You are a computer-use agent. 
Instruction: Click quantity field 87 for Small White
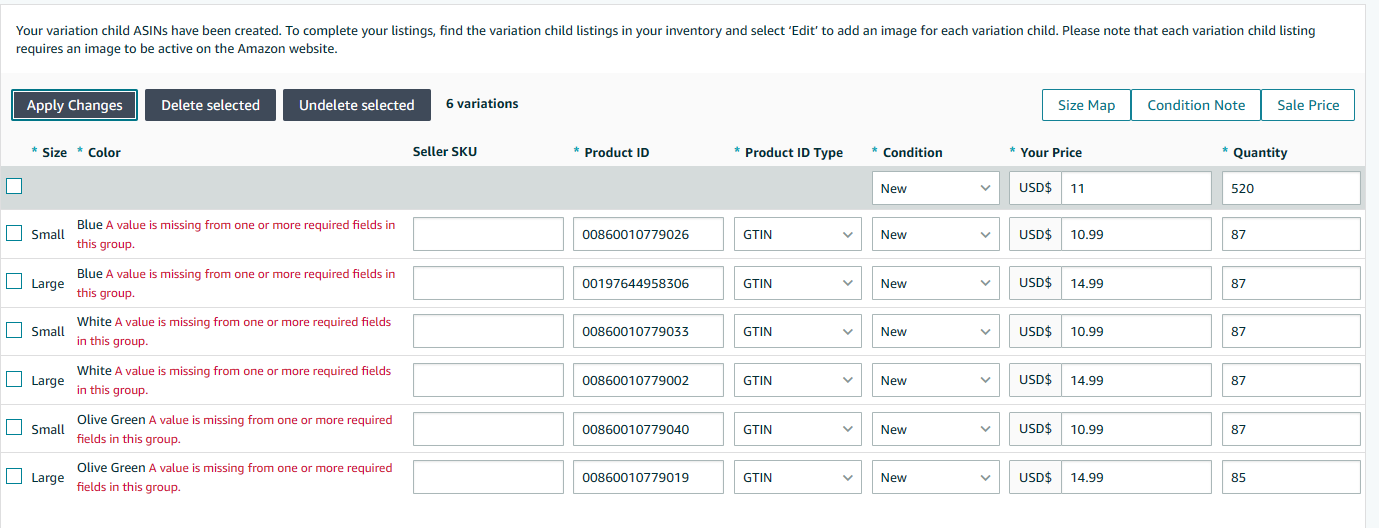(1291, 331)
